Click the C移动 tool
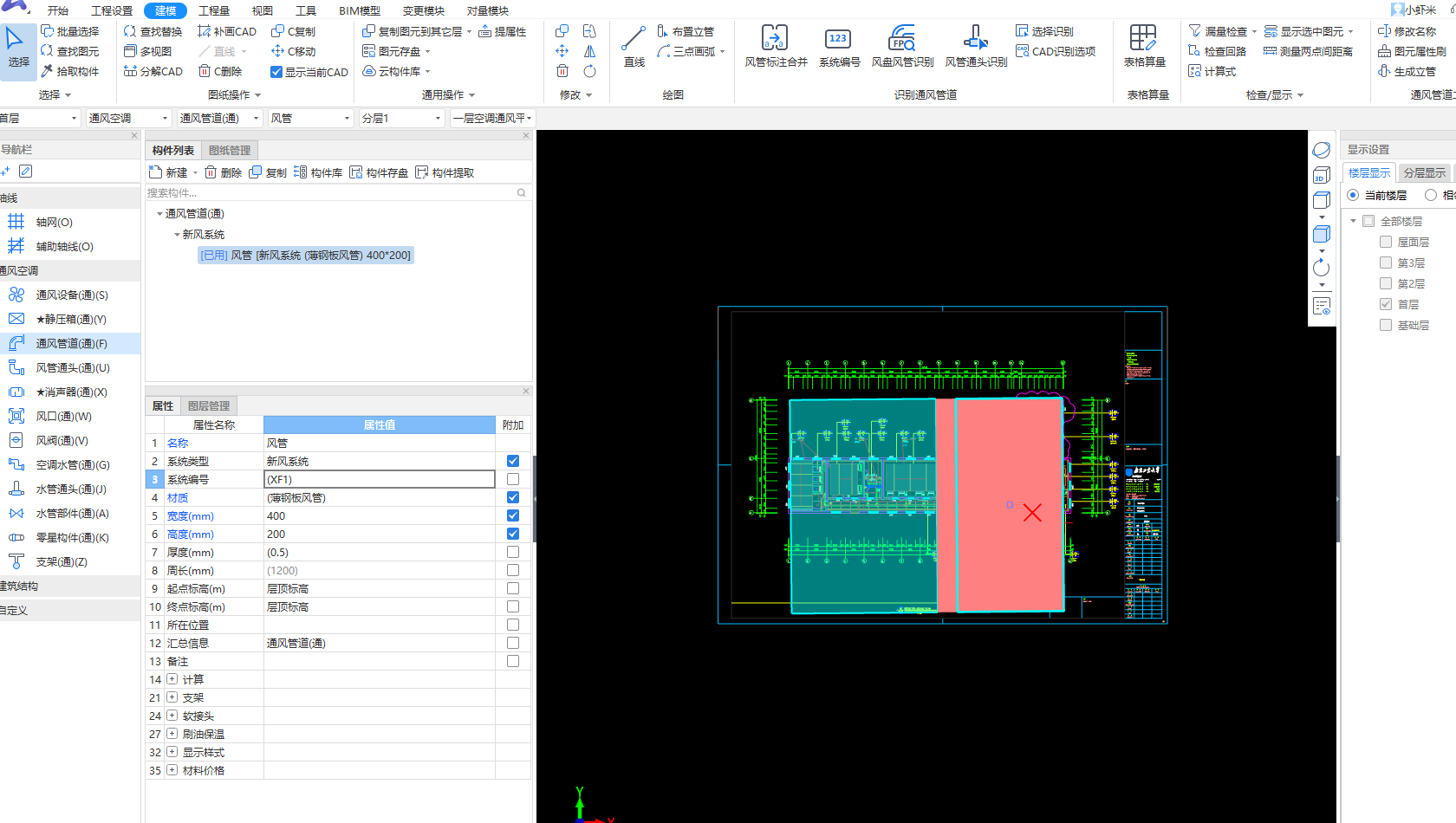1456x823 pixels. 294,51
